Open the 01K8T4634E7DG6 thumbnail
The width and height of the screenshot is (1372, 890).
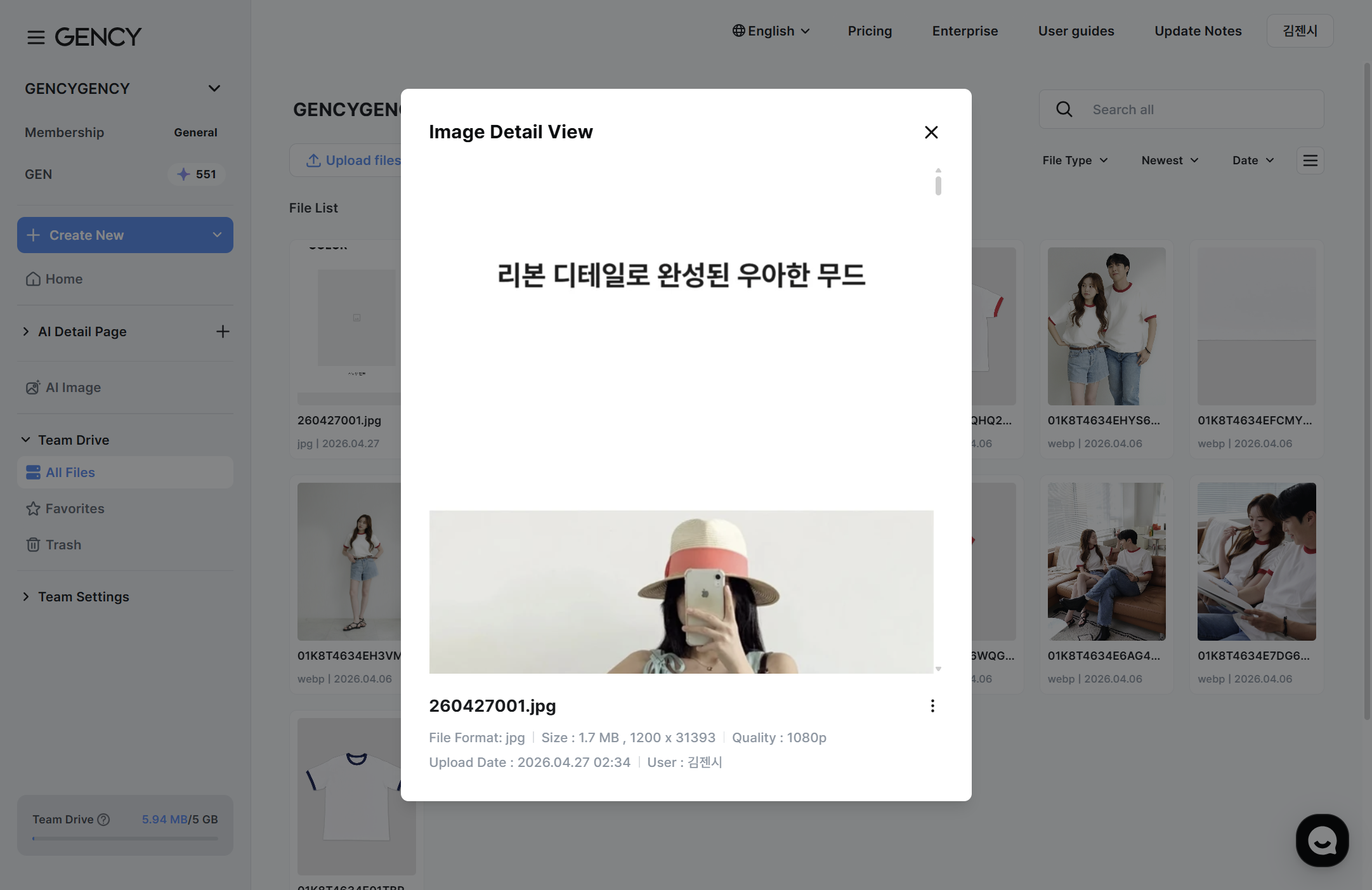click(x=1256, y=561)
